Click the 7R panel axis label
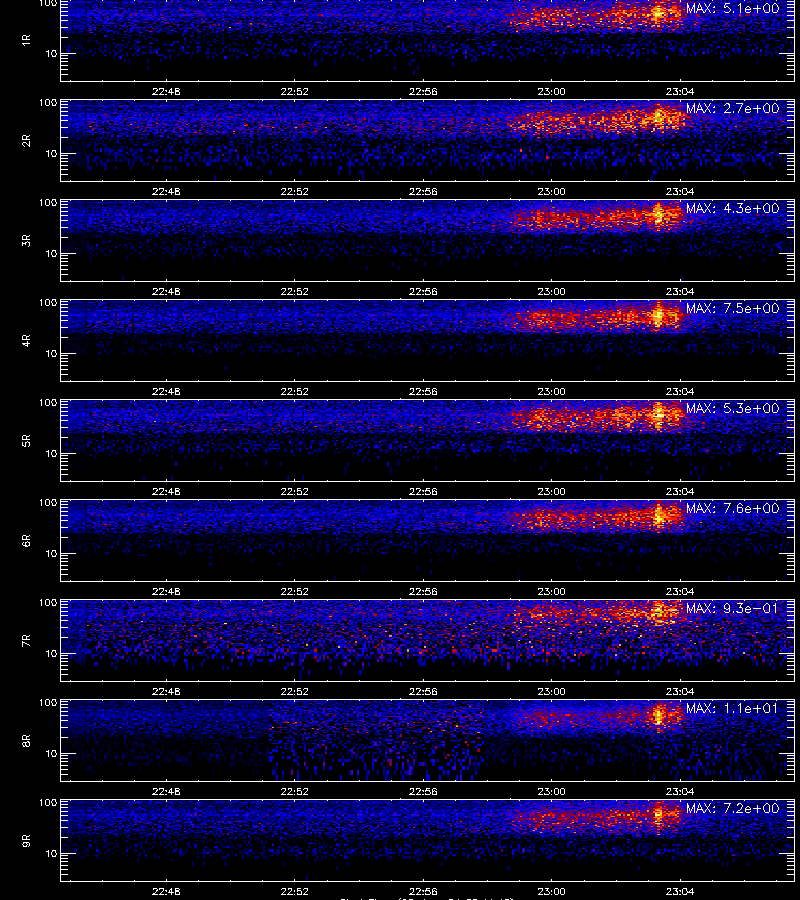Image resolution: width=800 pixels, height=900 pixels. pyautogui.click(x=26, y=641)
